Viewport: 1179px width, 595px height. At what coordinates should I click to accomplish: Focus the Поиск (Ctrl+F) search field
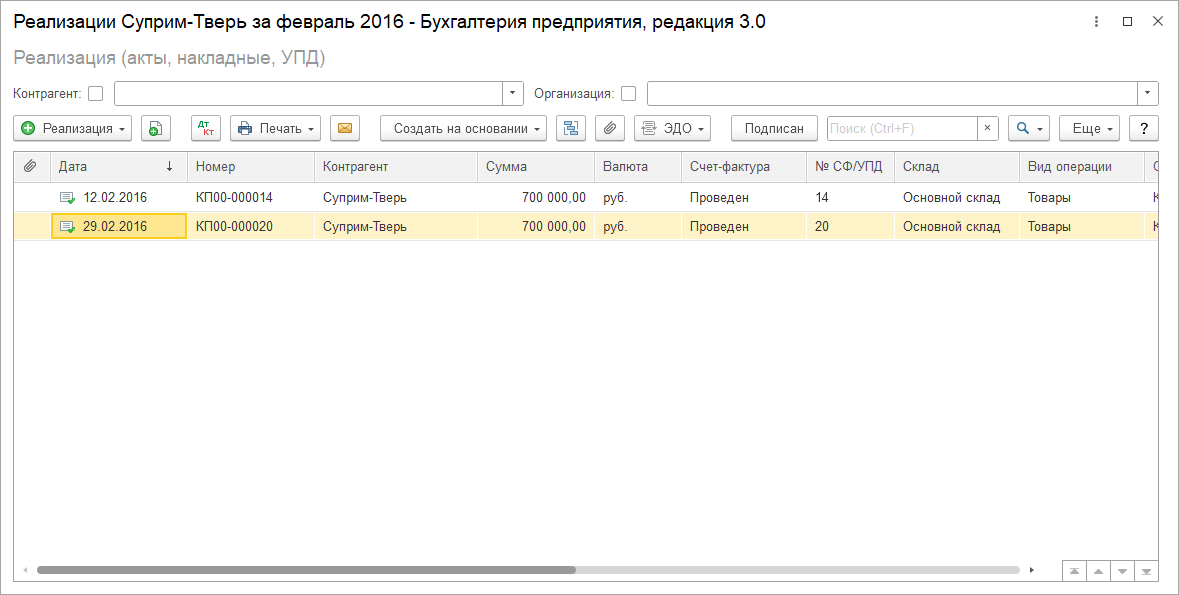click(902, 129)
